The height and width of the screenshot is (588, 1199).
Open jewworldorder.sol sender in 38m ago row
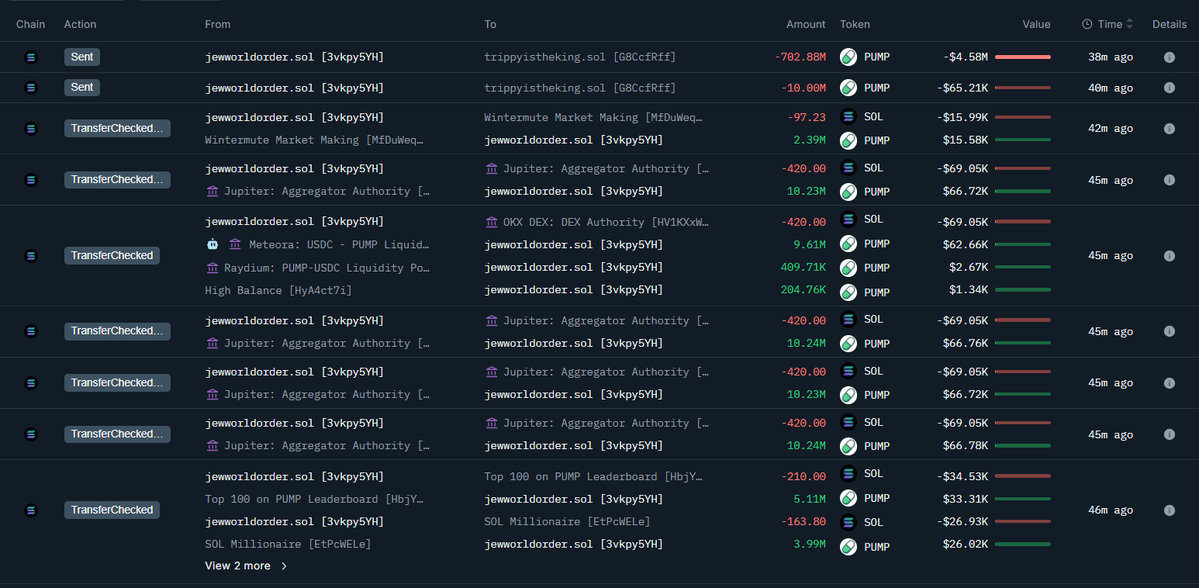pyautogui.click(x=294, y=57)
